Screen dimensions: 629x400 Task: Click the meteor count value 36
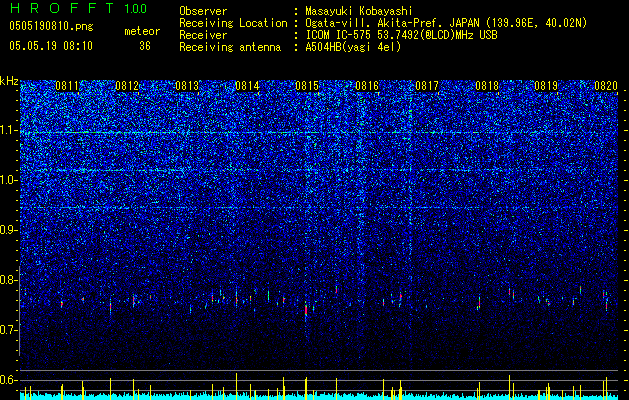point(145,46)
